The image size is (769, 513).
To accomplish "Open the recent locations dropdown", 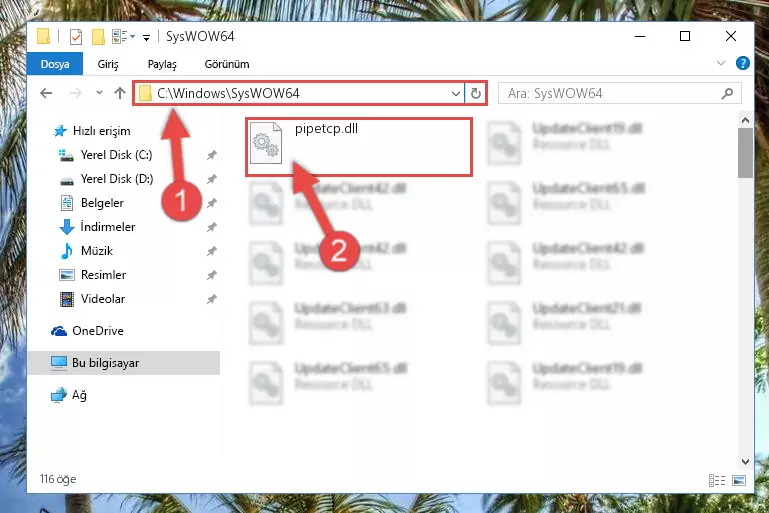I will 99,93.
